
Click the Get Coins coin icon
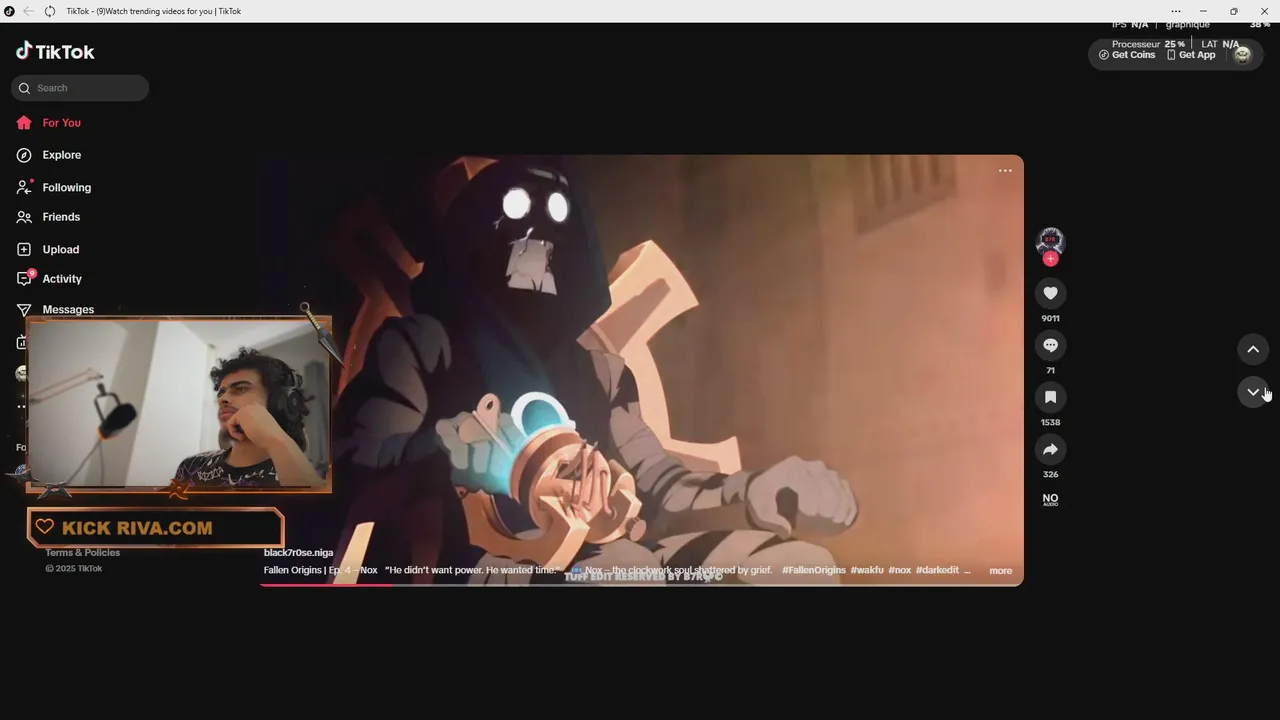point(1104,55)
